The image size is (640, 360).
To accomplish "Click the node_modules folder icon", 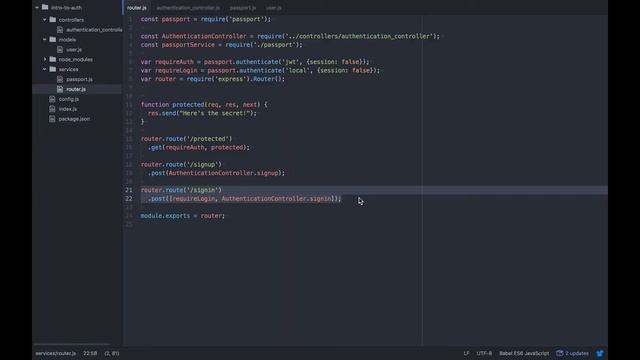I will 53,59.
